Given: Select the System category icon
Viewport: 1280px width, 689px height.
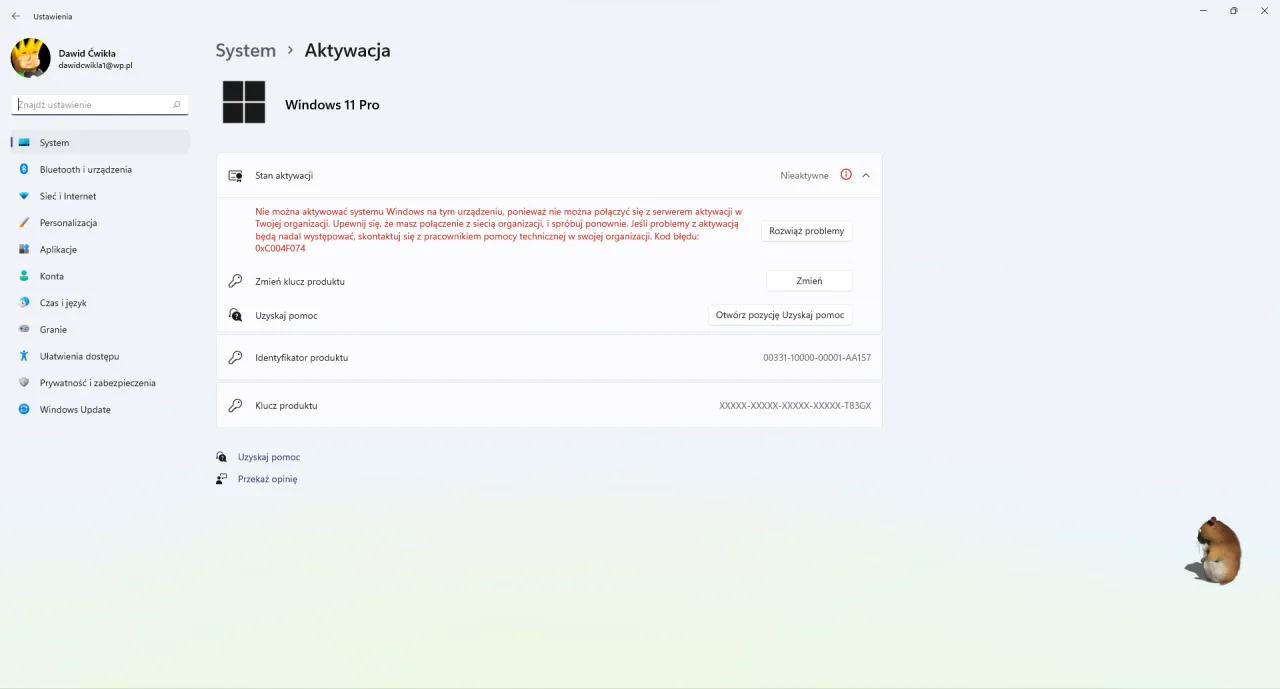Looking at the screenshot, I should pos(24,143).
